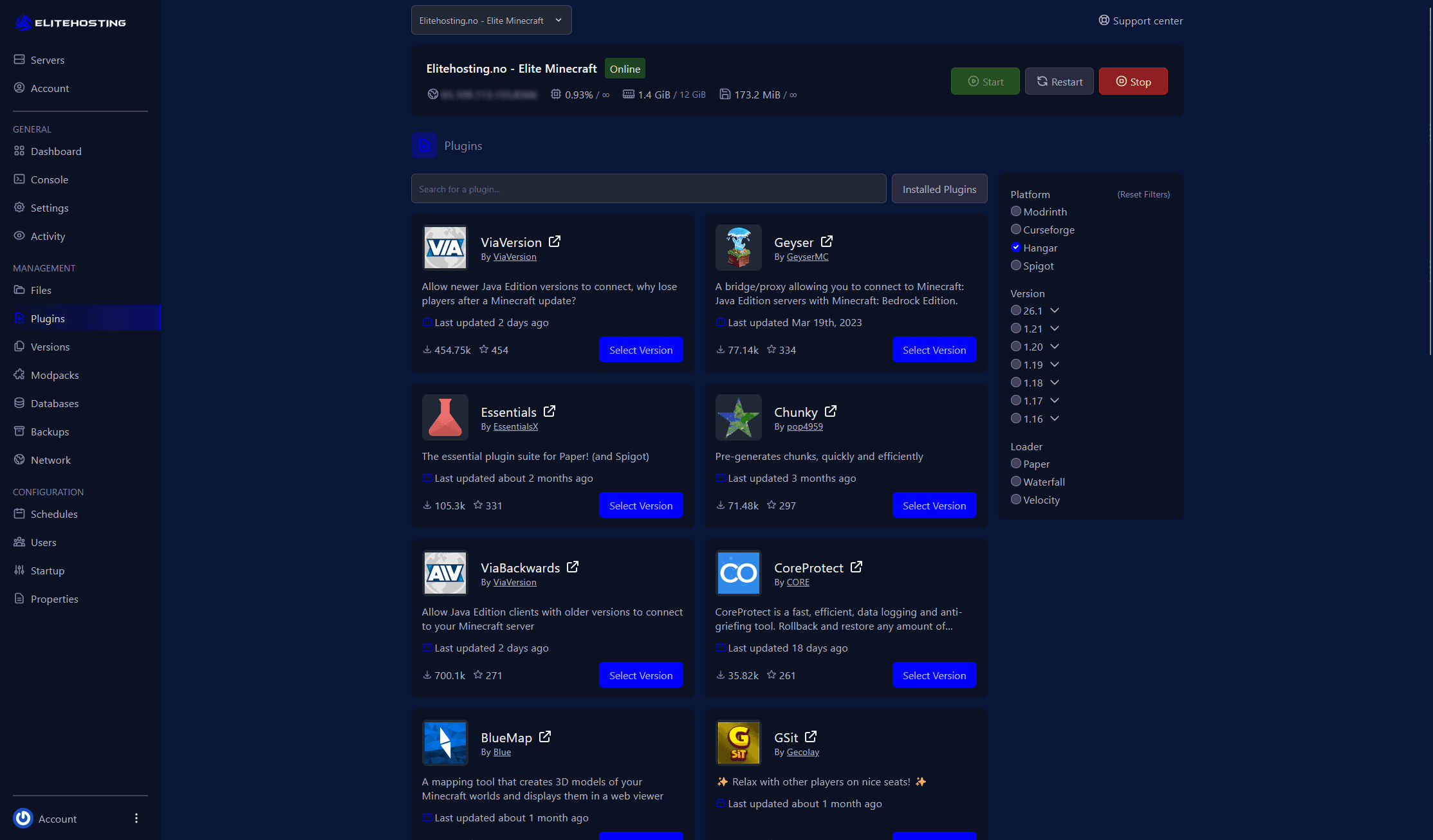This screenshot has height=840, width=1433.
Task: Click the account power avatar icon
Action: [23, 818]
